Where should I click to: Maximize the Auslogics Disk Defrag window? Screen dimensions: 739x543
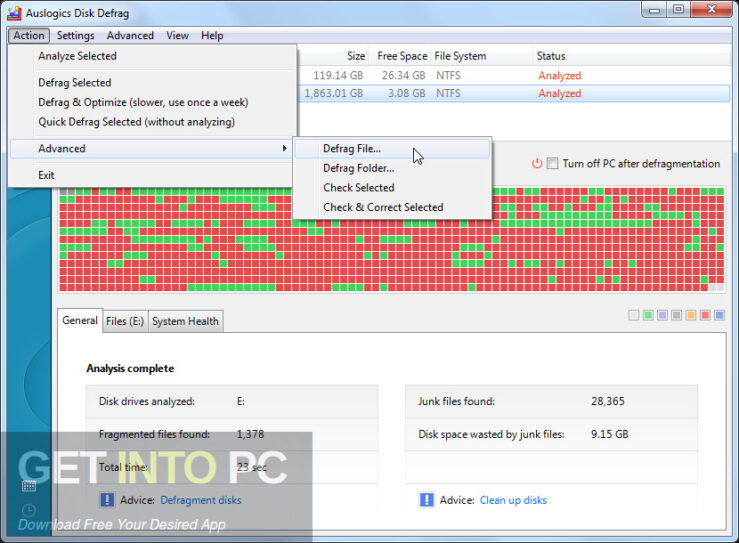coord(678,9)
